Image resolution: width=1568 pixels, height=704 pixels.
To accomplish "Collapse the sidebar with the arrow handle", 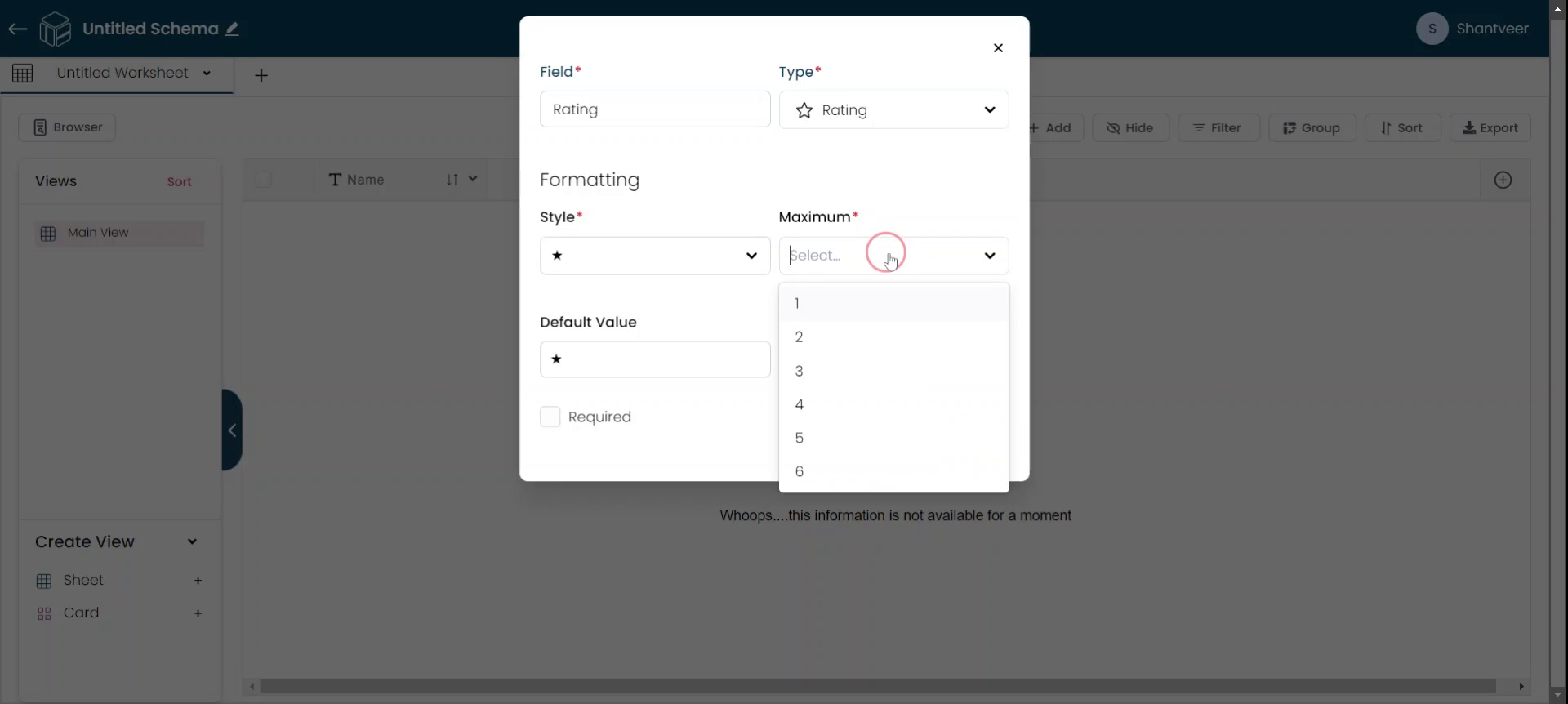I will (x=232, y=430).
